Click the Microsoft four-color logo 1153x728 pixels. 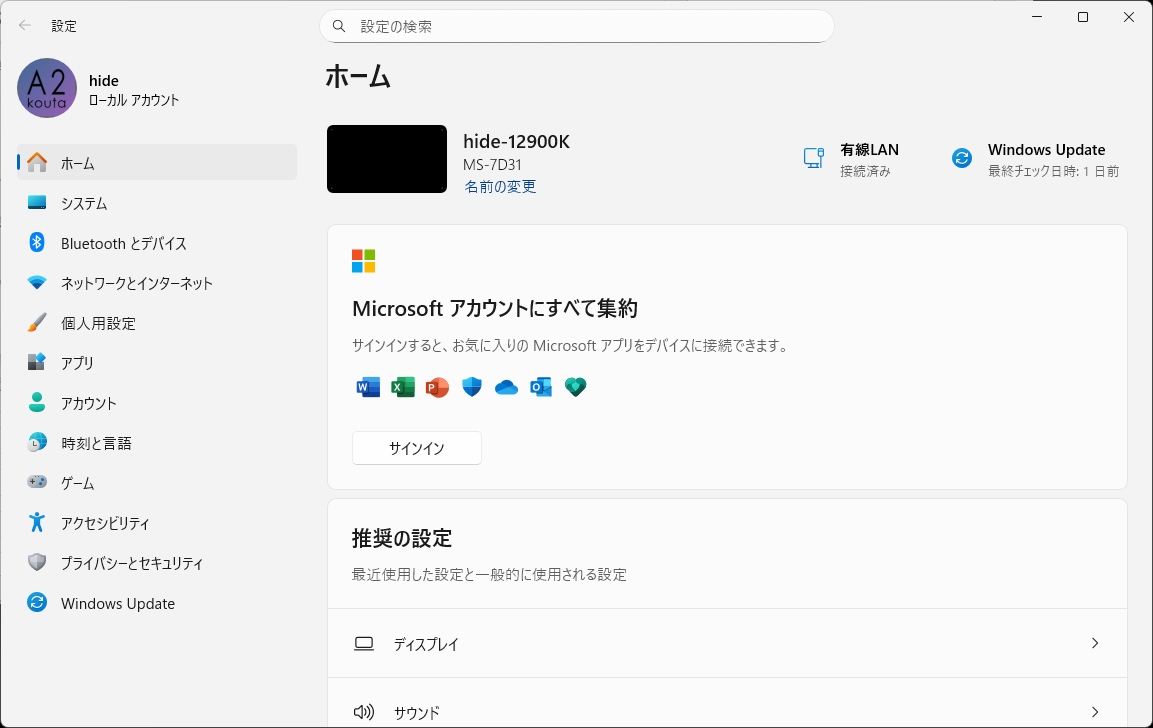pos(363,261)
